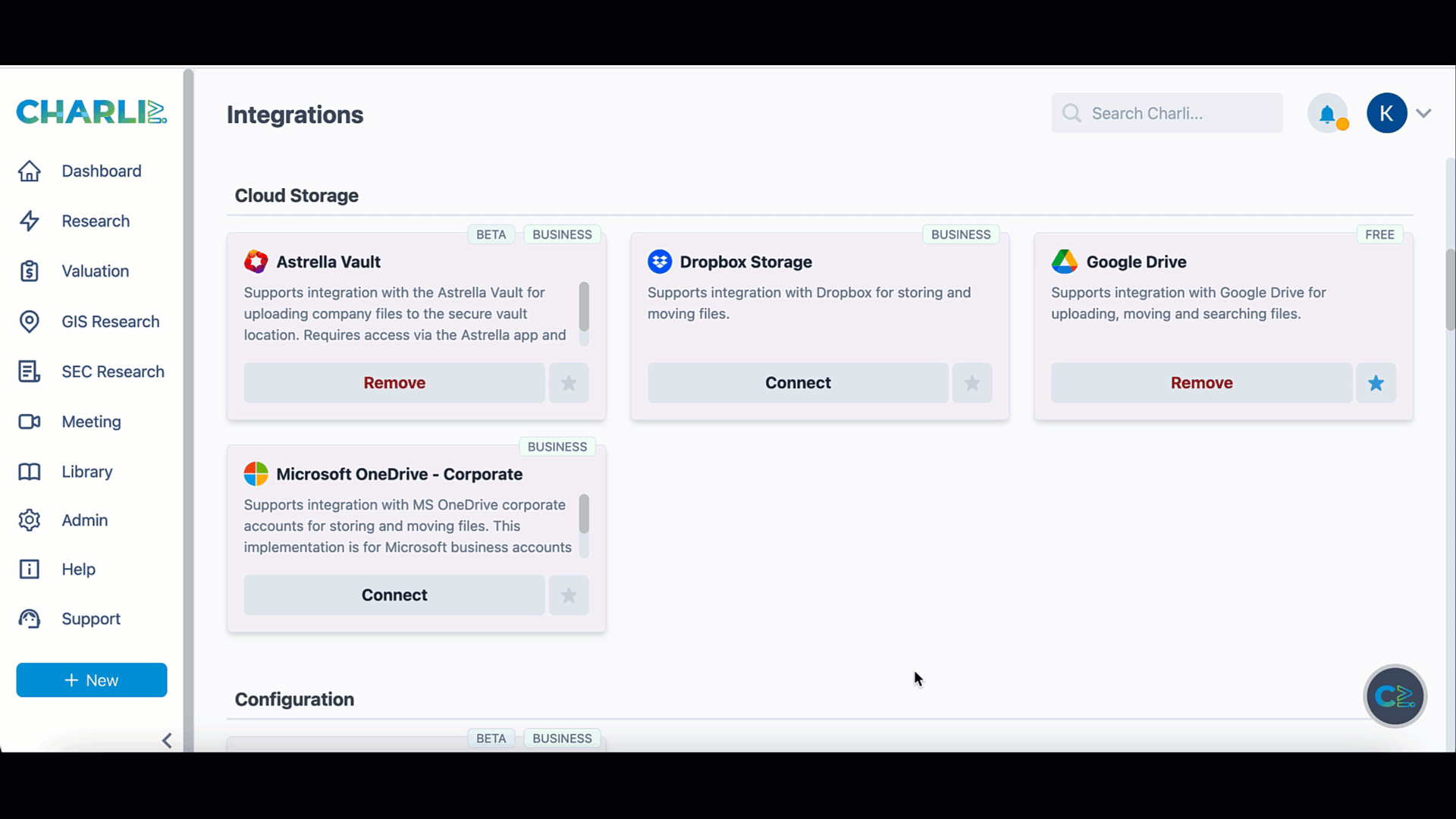The height and width of the screenshot is (819, 1456).
Task: Click the Valuation clipboard icon
Action: click(x=30, y=271)
